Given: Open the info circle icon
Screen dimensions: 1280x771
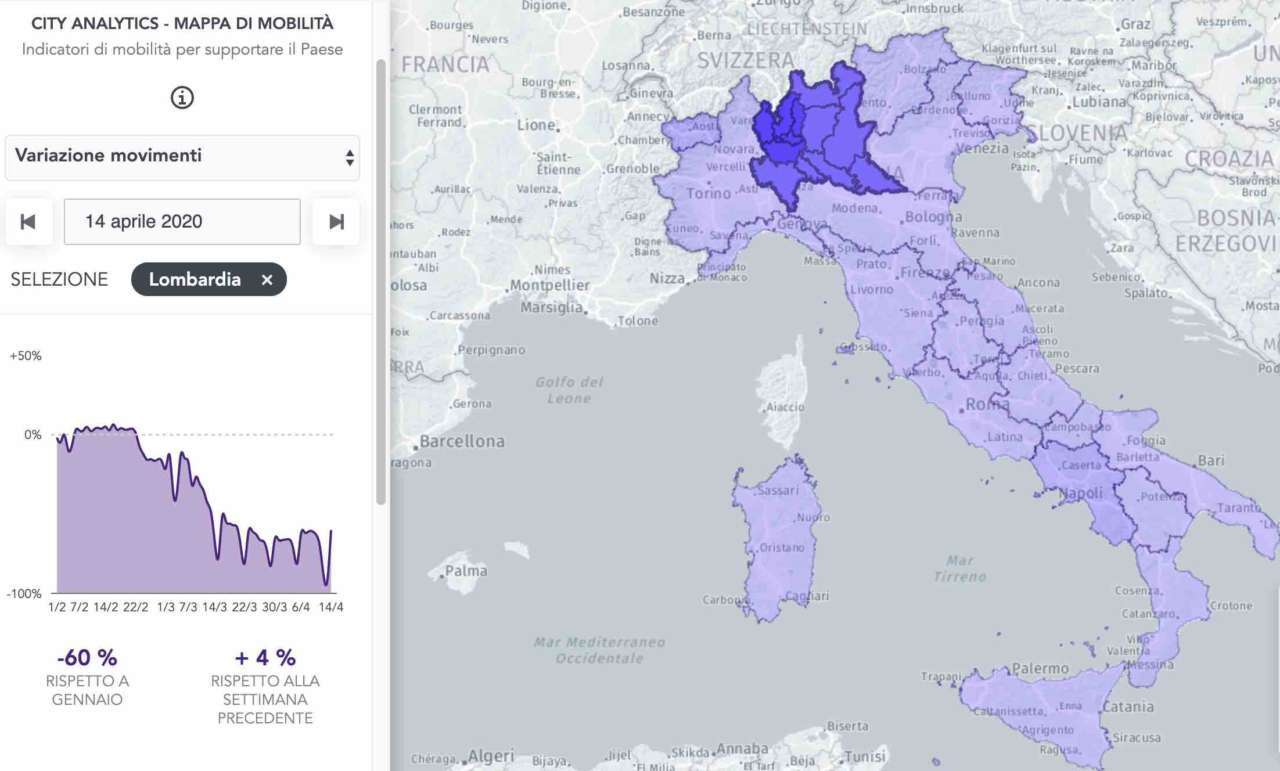Looking at the screenshot, I should [182, 97].
